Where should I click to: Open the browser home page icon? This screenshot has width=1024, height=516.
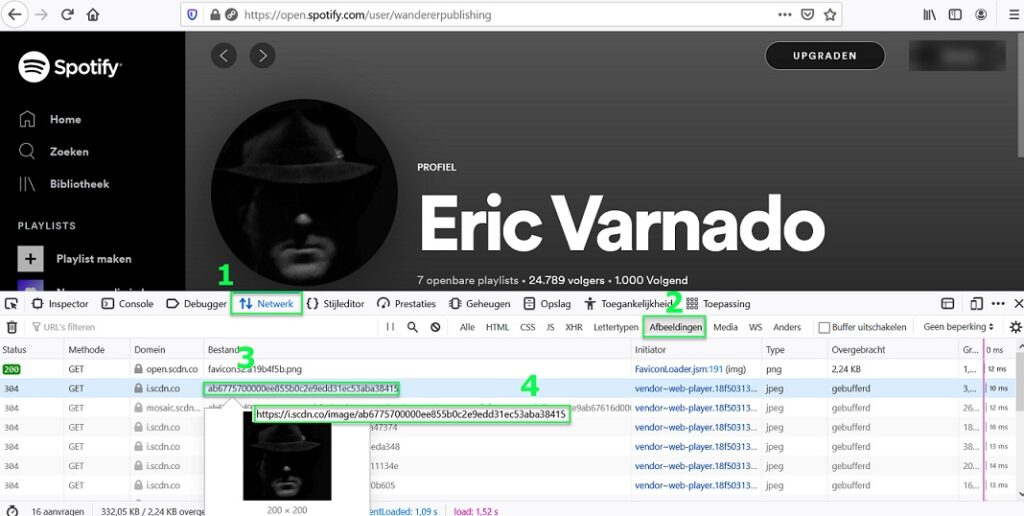click(x=93, y=14)
